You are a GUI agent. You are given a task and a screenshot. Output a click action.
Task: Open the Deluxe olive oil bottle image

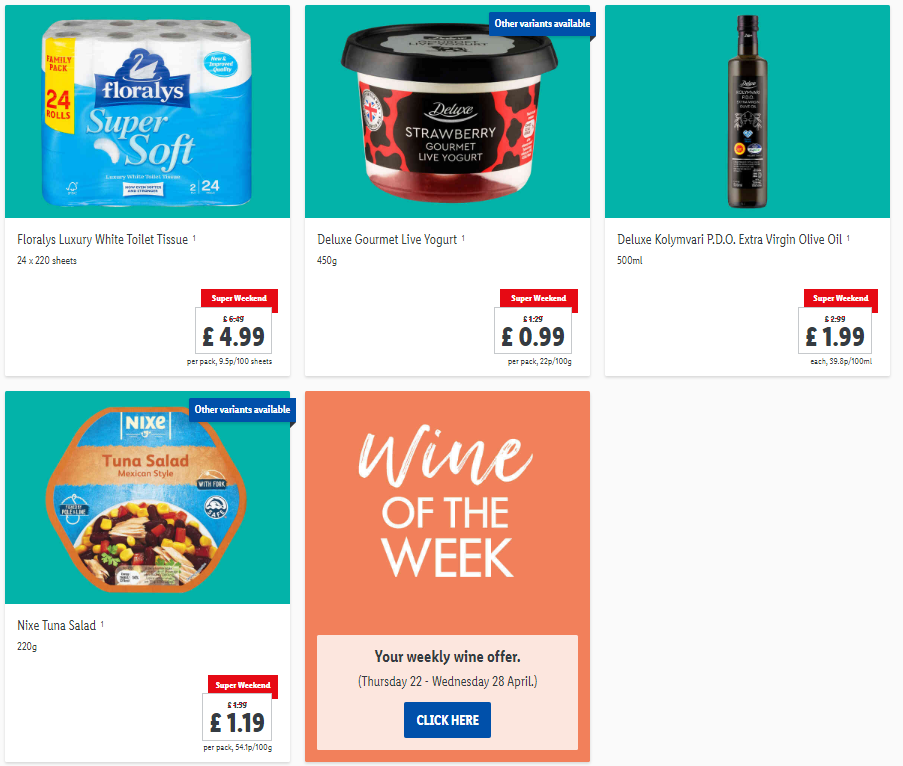pyautogui.click(x=748, y=111)
